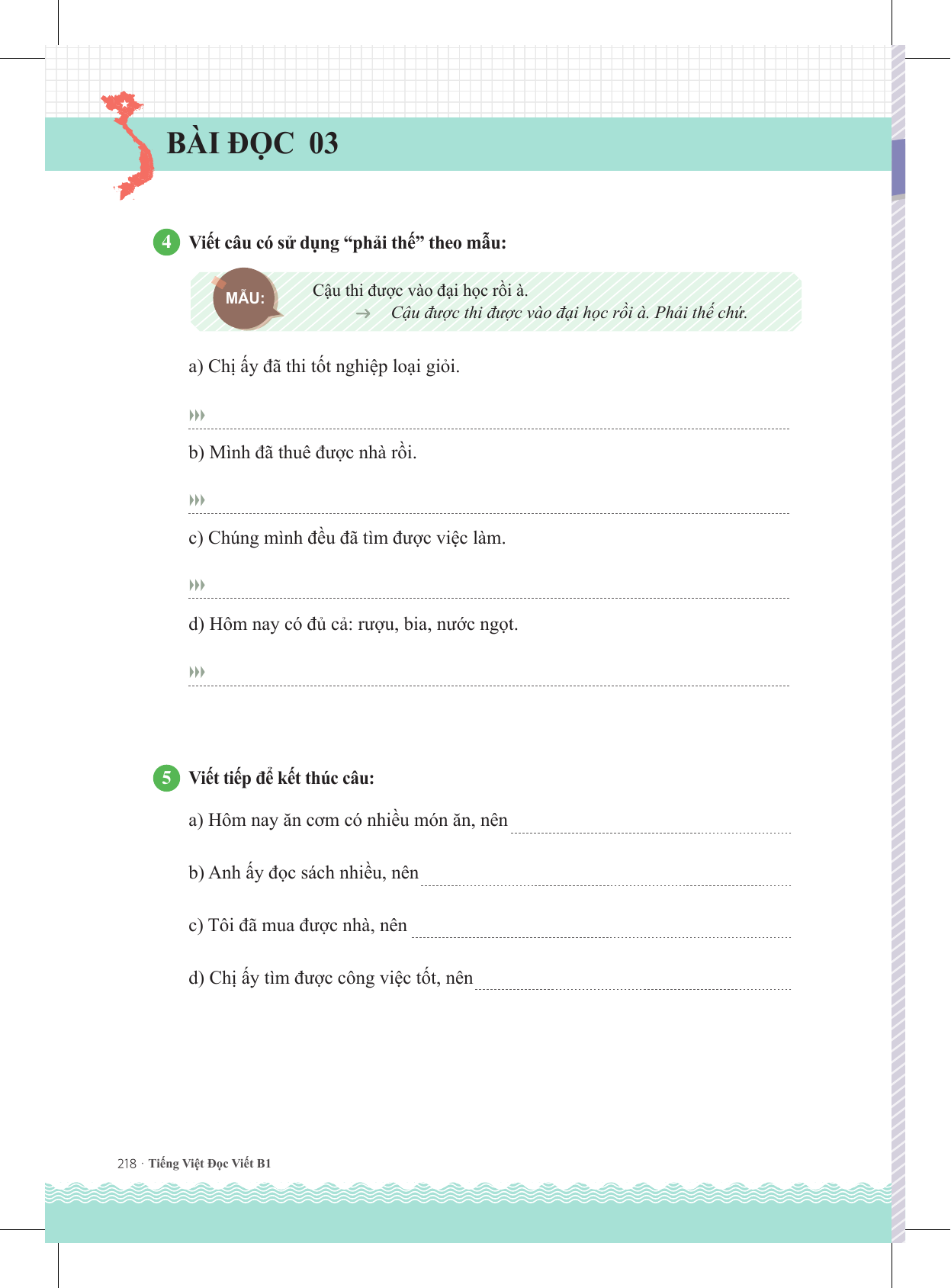Click the triple-arrow marker under sentence c)
Image resolution: width=951 pixels, height=1288 pixels.
pyautogui.click(x=197, y=585)
